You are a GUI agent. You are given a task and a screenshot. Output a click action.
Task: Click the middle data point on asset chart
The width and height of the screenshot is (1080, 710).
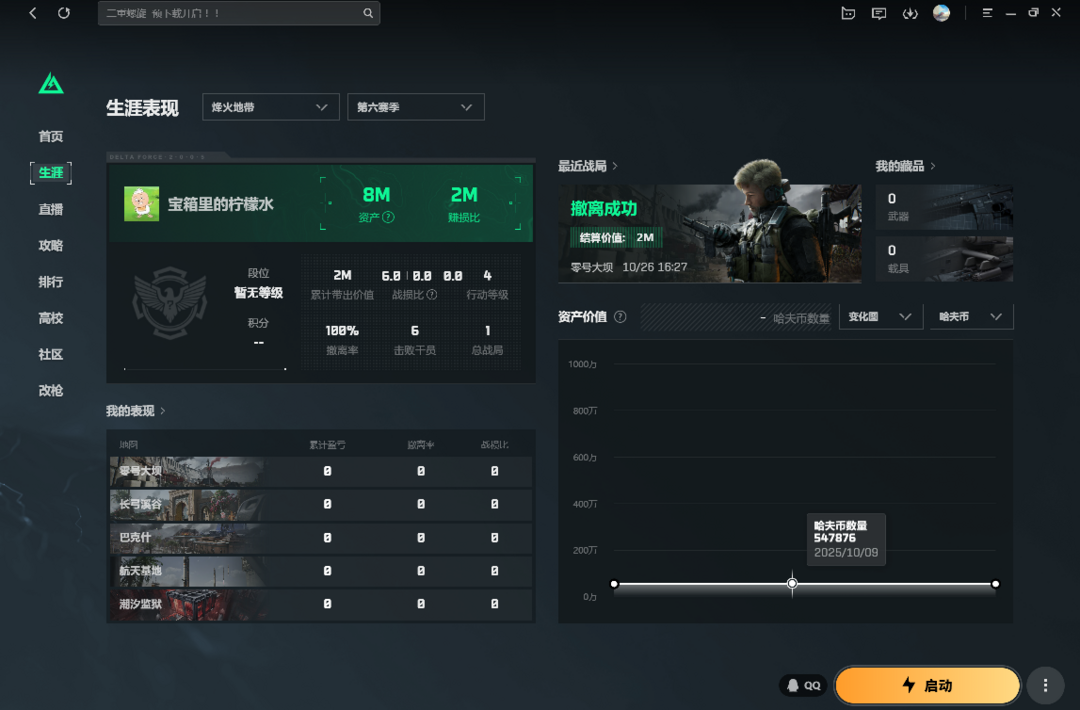coord(792,583)
